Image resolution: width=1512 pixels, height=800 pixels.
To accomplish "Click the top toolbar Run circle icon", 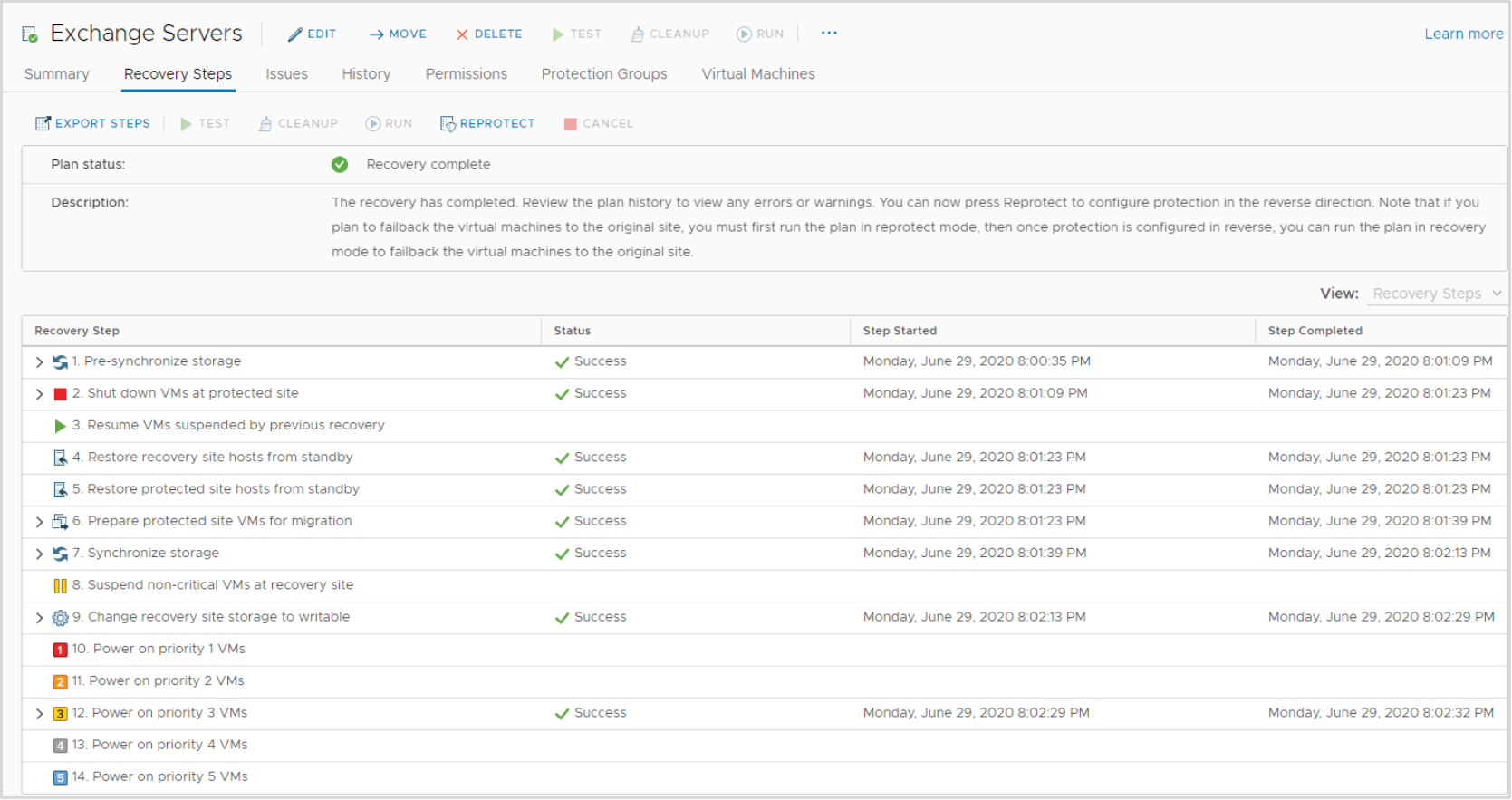I will coord(744,34).
